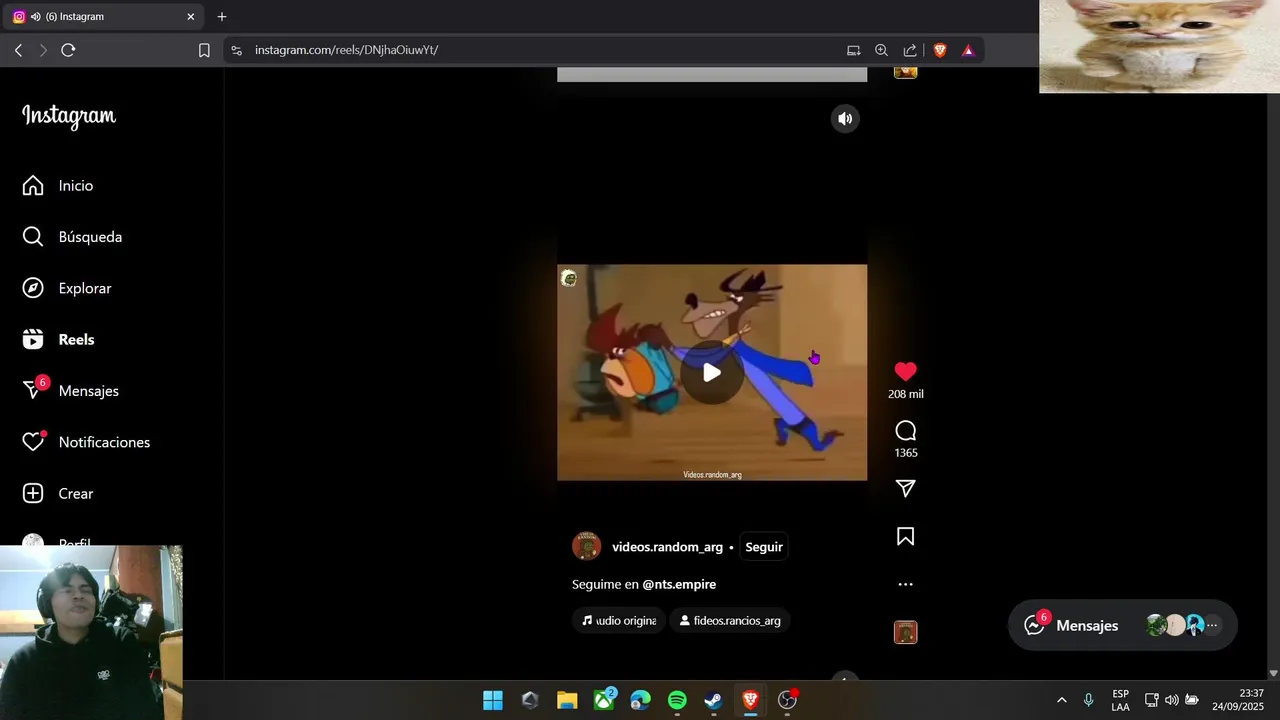This screenshot has height=720, width=1280.
Task: Select the (6) Instagram browser tab
Action: pyautogui.click(x=103, y=17)
